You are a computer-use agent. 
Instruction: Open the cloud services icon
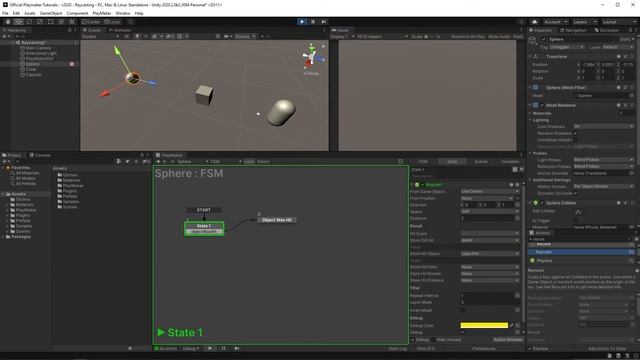point(534,22)
